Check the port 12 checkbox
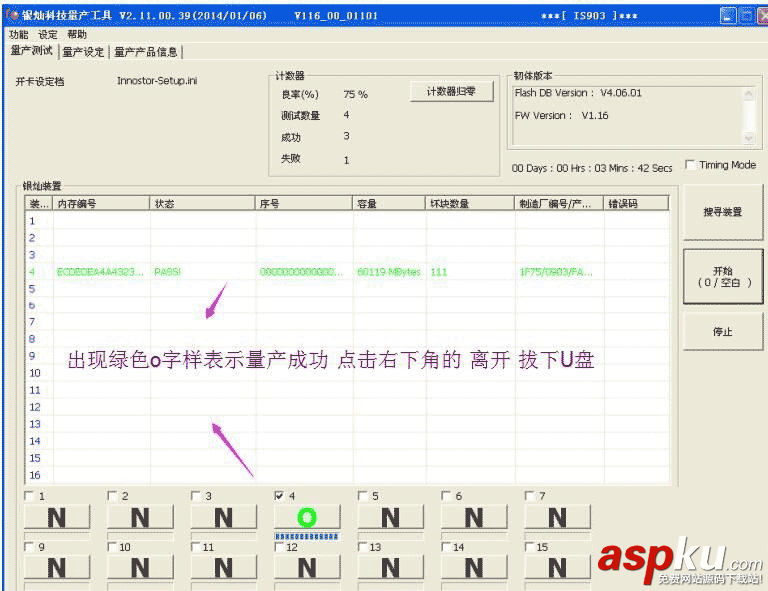The width and height of the screenshot is (768, 591). point(279,547)
